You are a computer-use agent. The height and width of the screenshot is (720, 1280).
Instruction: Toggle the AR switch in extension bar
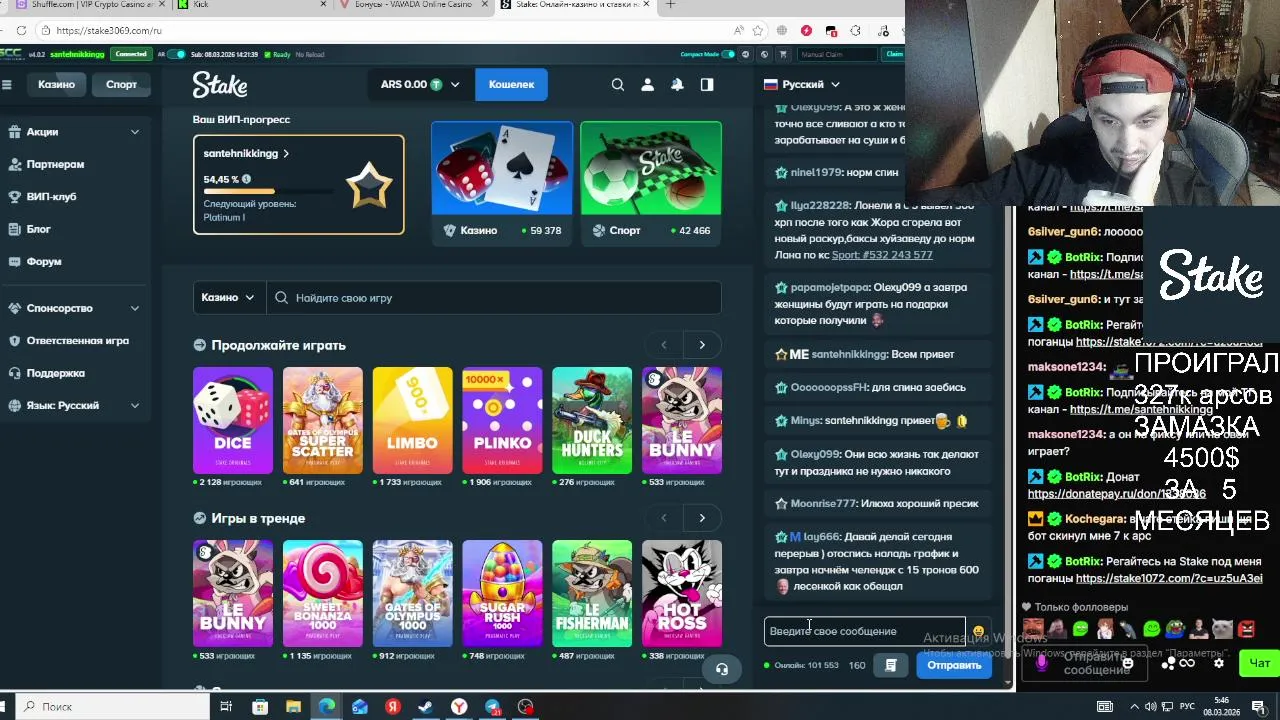pyautogui.click(x=176, y=54)
